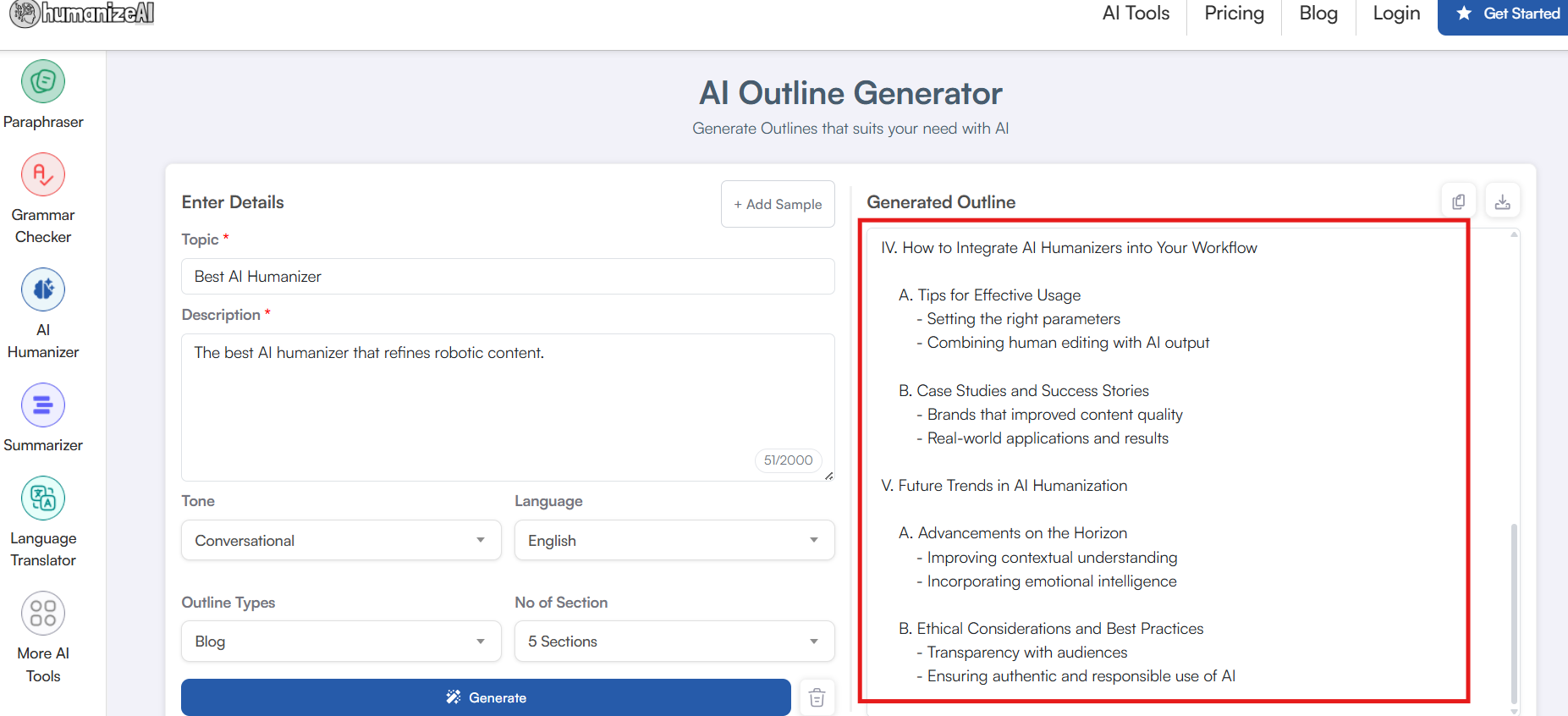Open the Grammar Checker icon
Viewport: 1568px width, 716px height.
[x=43, y=175]
